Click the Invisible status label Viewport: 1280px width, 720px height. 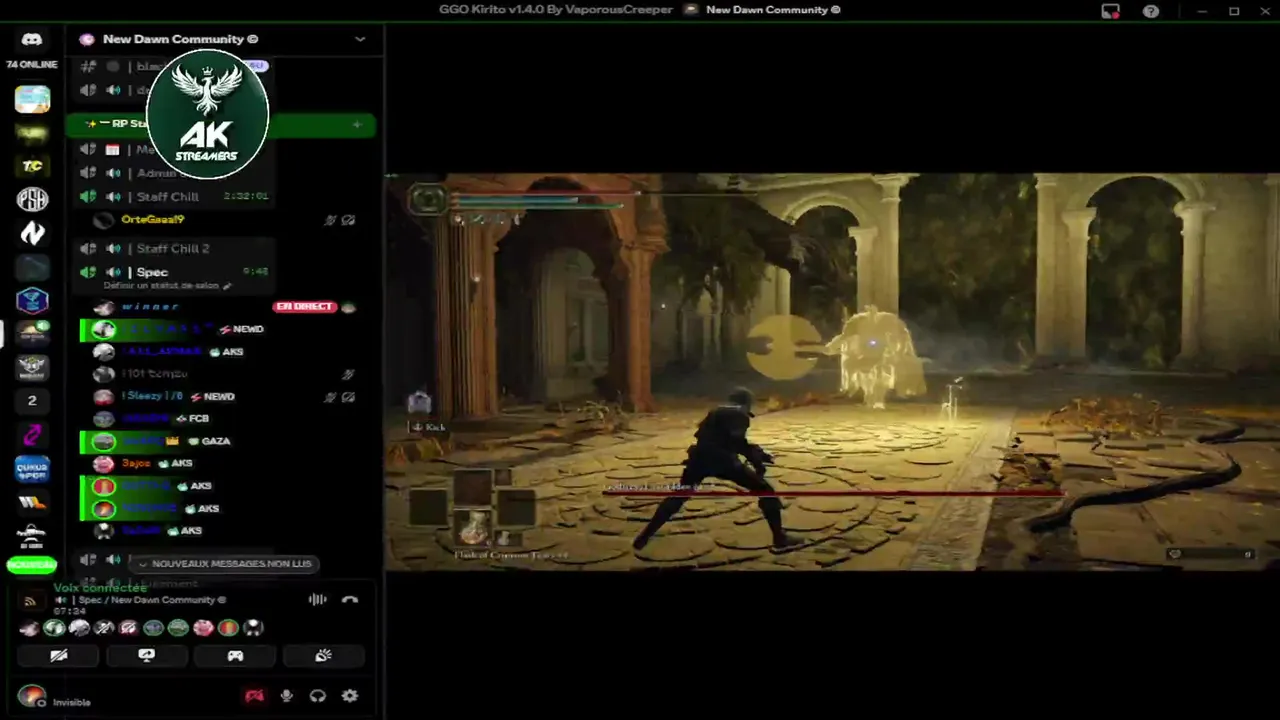pos(72,702)
